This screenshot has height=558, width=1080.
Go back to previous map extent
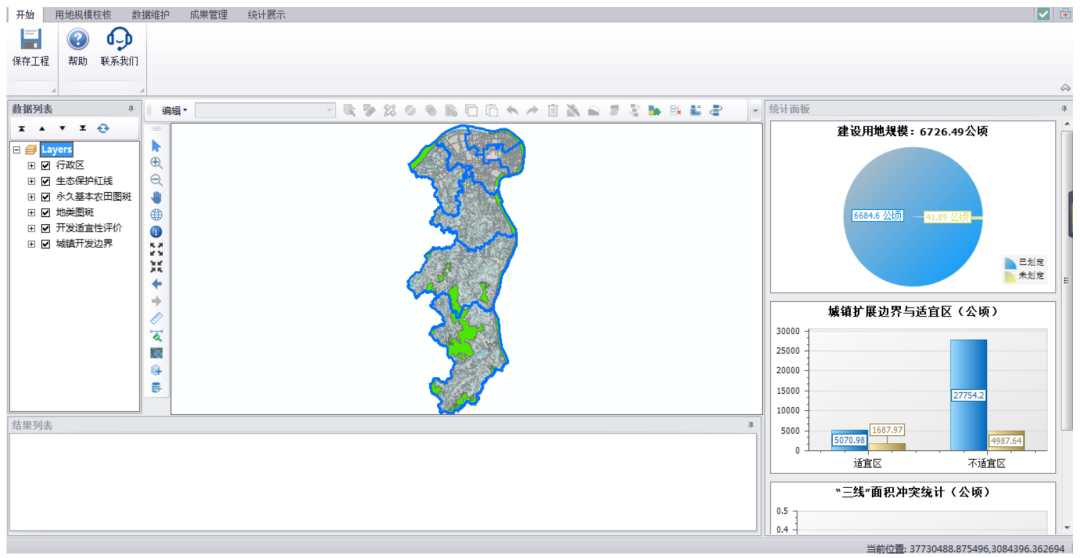pyautogui.click(x=156, y=284)
